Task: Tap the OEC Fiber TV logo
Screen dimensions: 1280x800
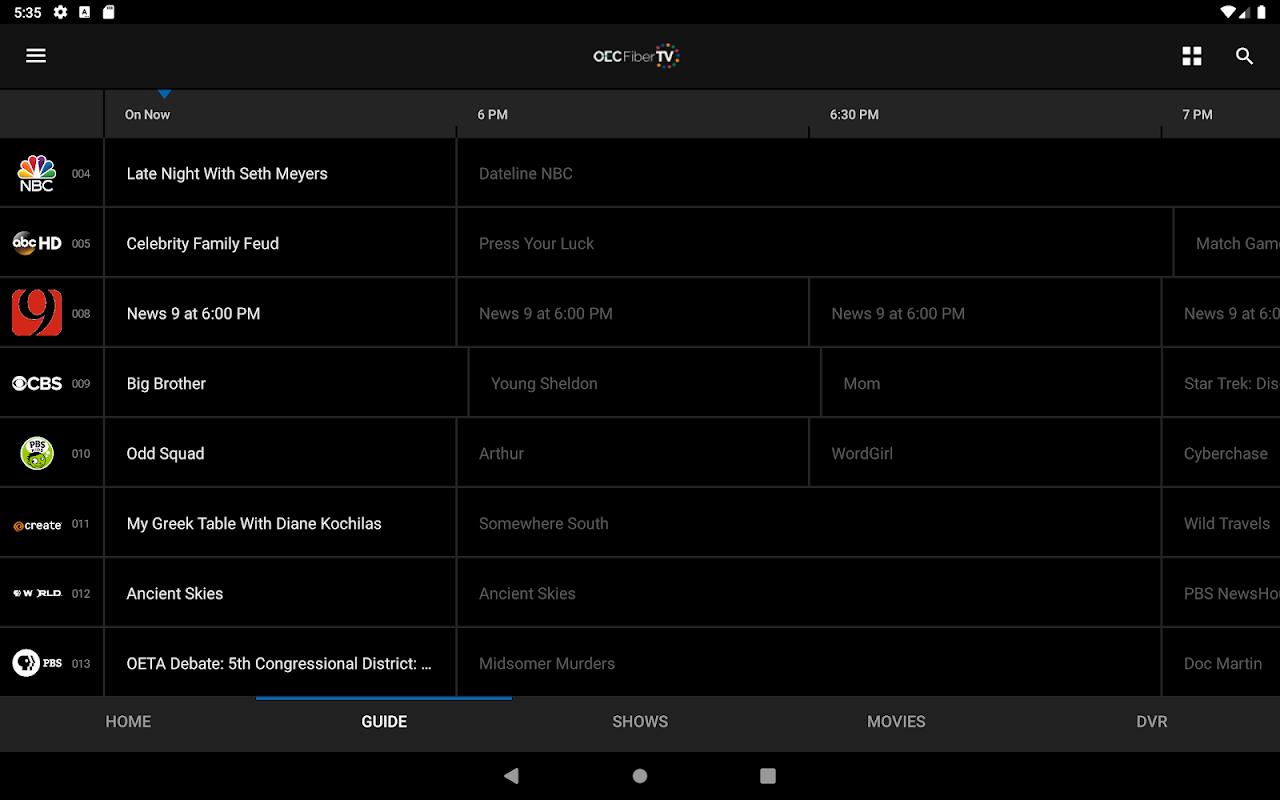Action: [x=636, y=56]
